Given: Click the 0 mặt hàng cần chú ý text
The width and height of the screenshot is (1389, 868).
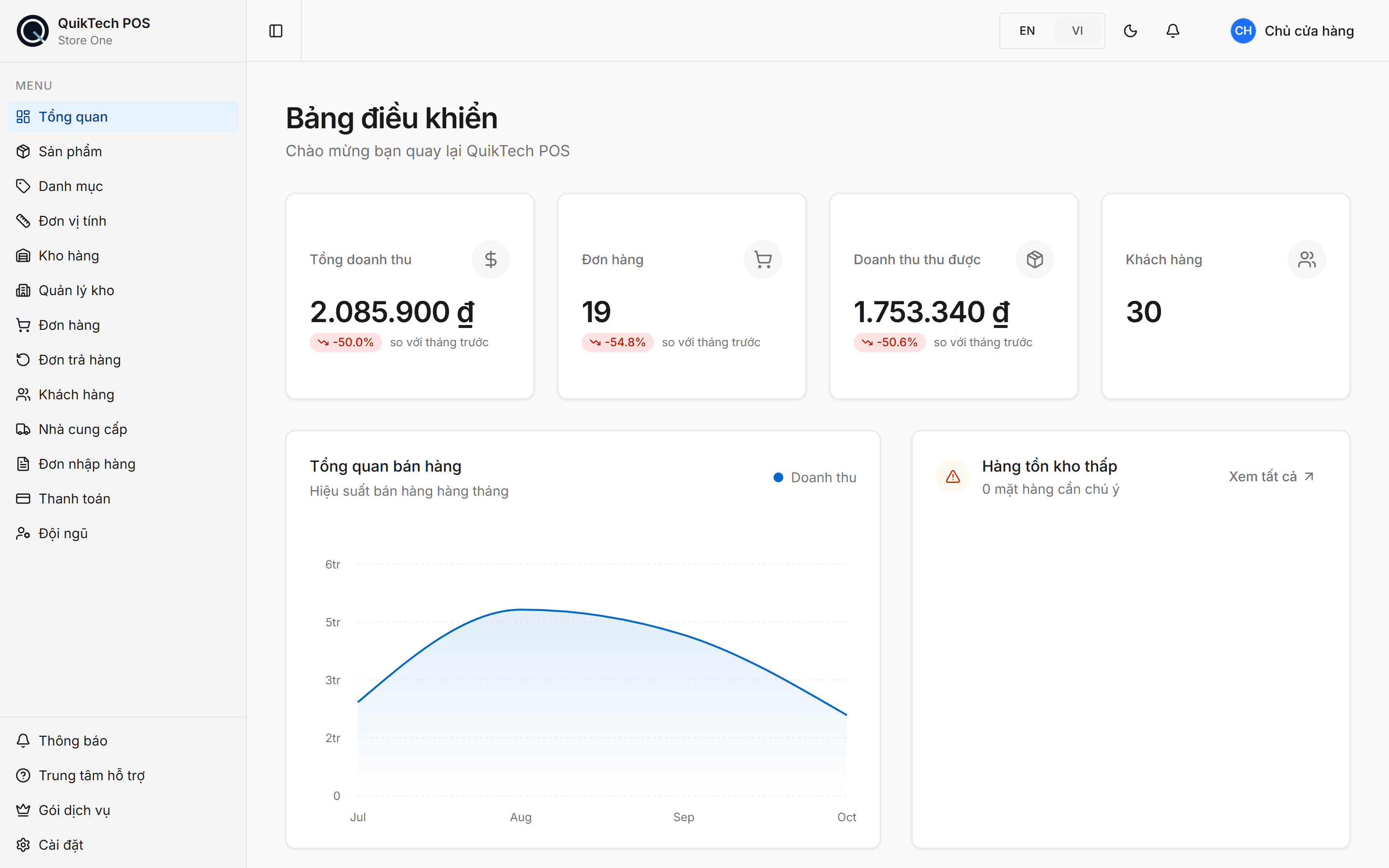Looking at the screenshot, I should tap(1050, 489).
